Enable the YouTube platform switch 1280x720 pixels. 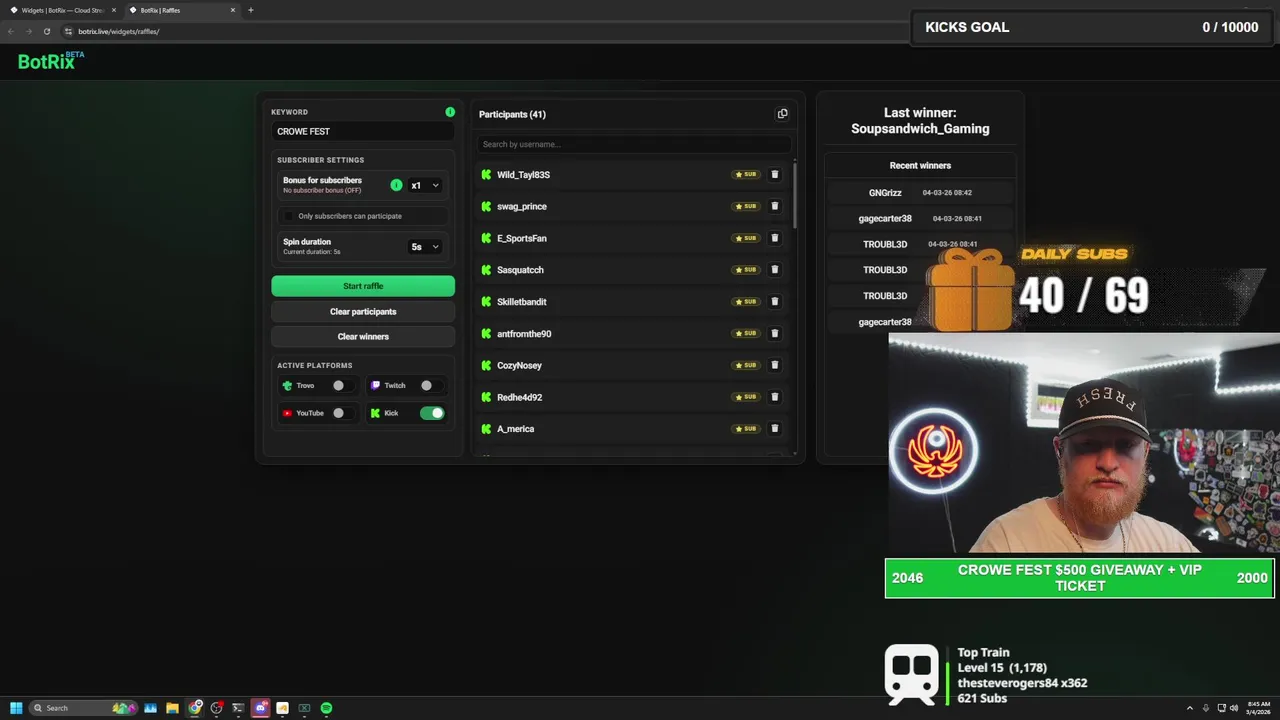pos(343,413)
